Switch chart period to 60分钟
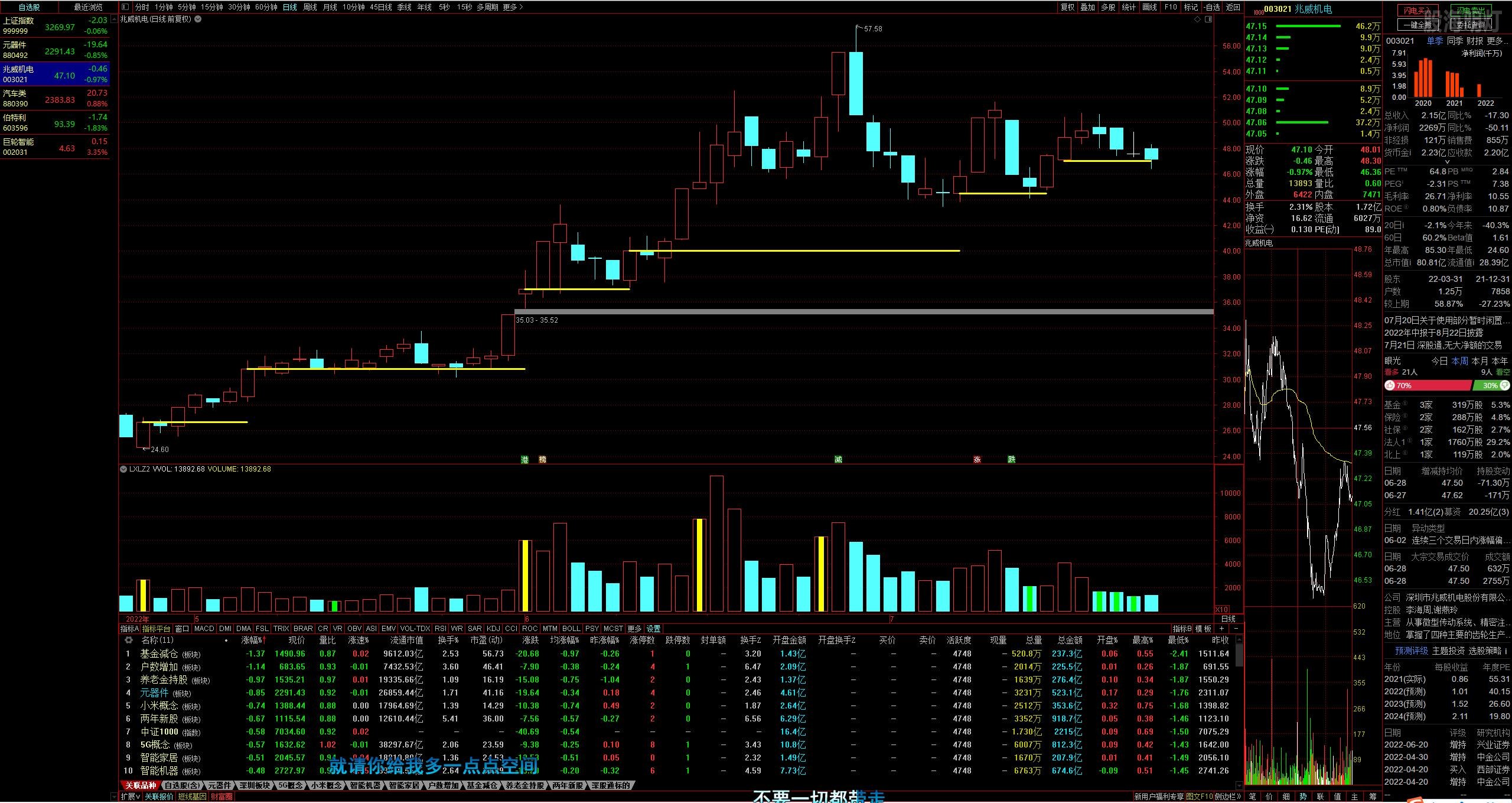Screen dimensions: 1512x803 (x=266, y=7)
